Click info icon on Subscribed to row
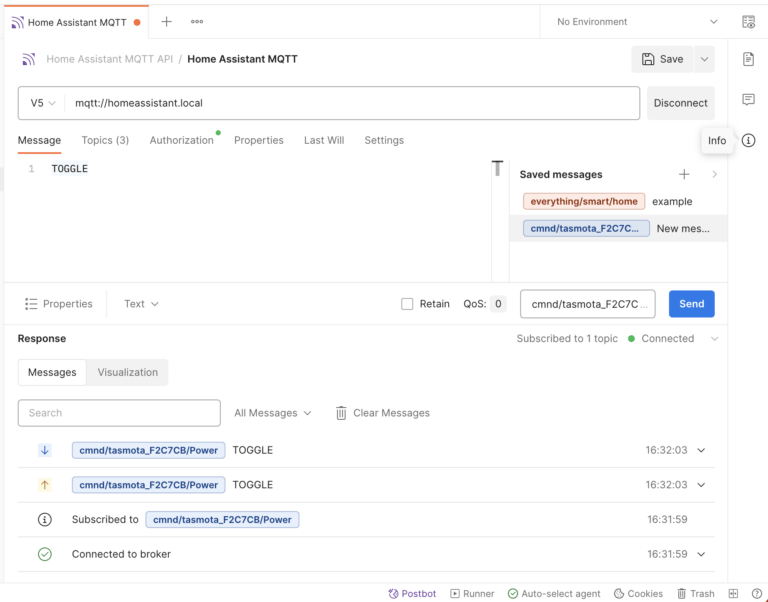This screenshot has width=768, height=602. [45, 520]
